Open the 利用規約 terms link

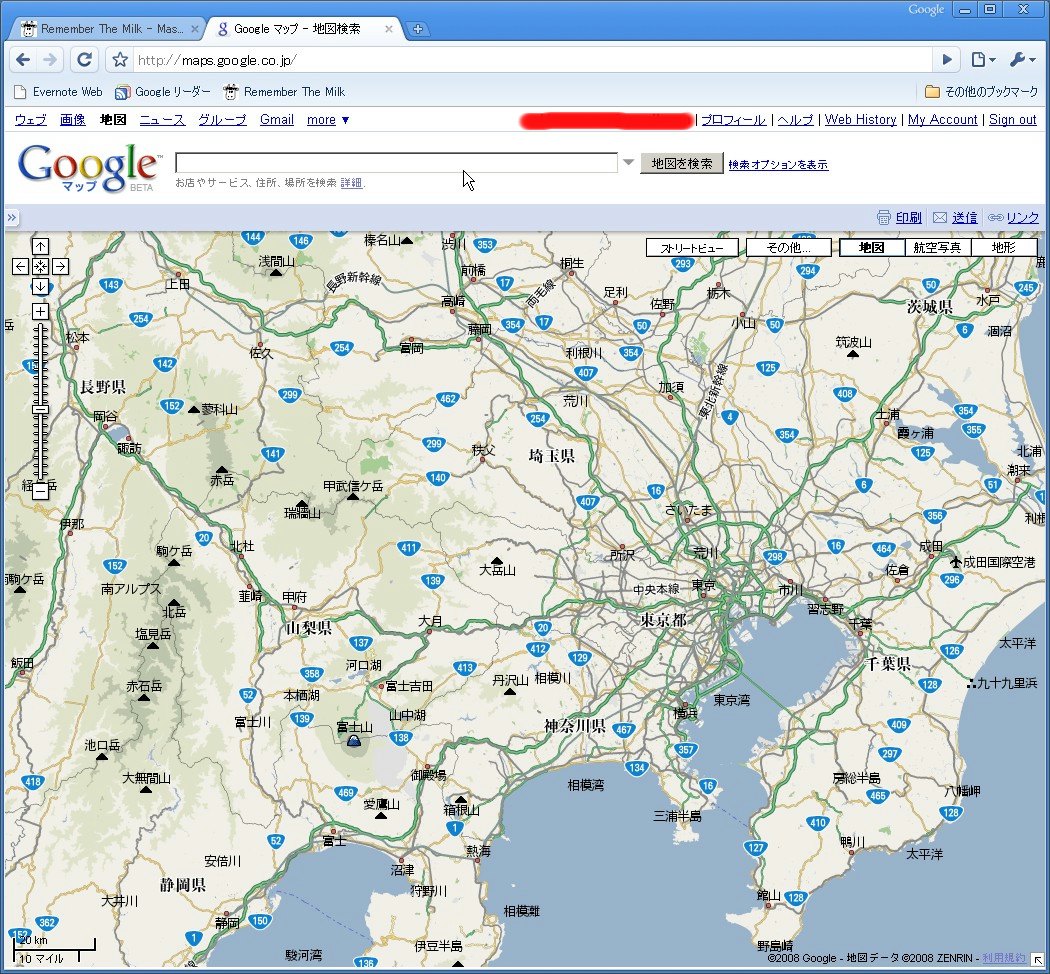point(1003,958)
